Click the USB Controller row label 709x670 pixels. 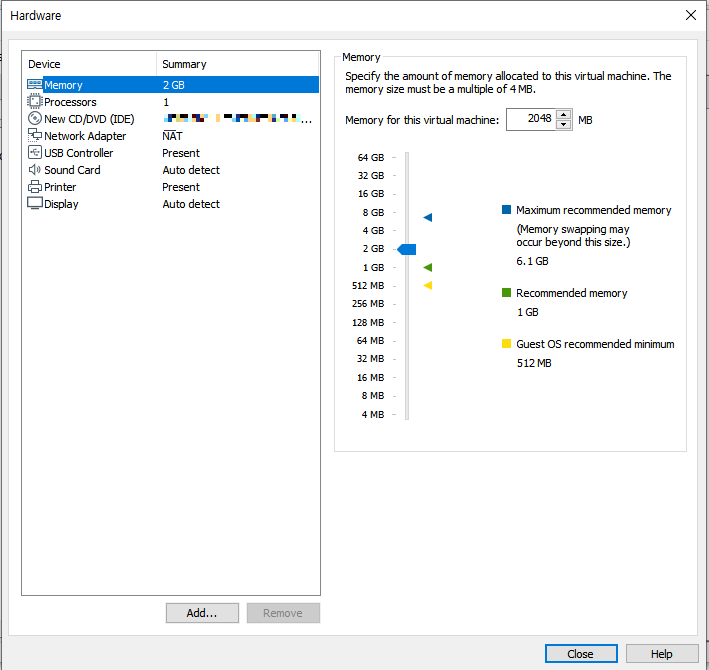78,153
